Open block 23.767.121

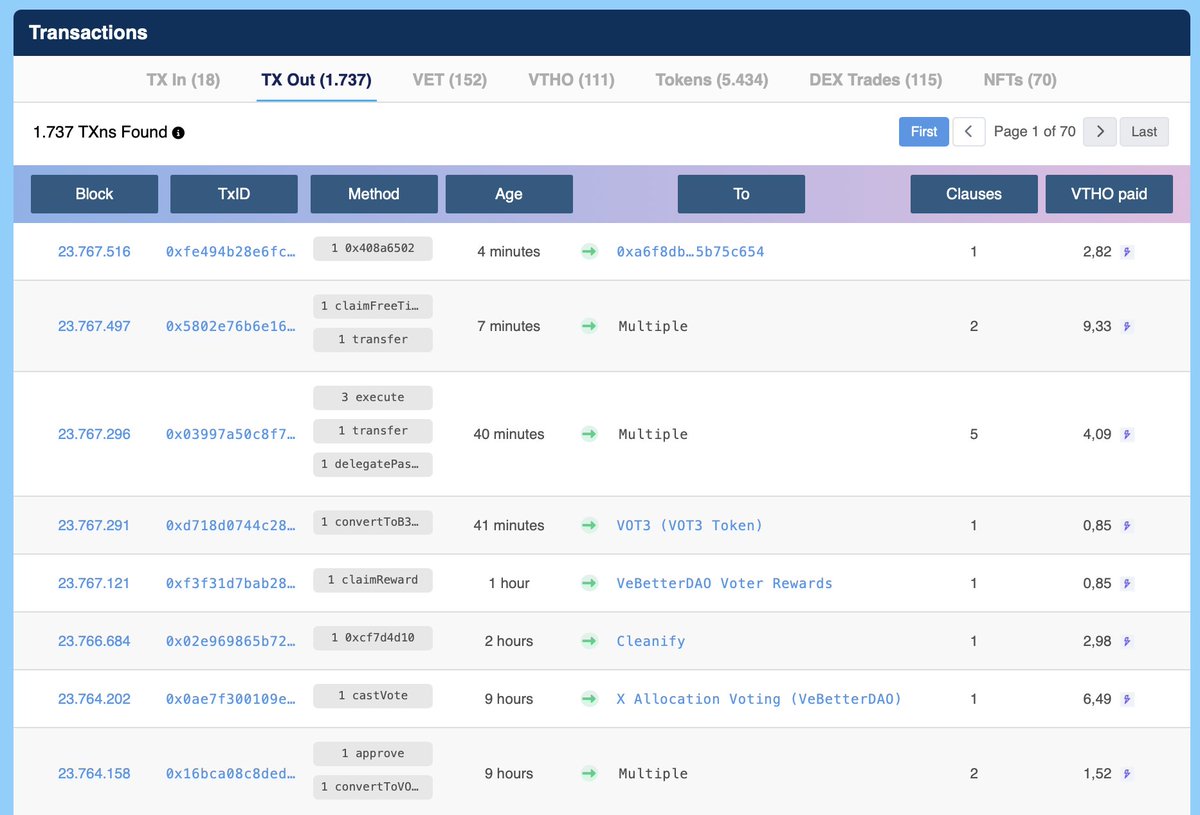click(94, 583)
